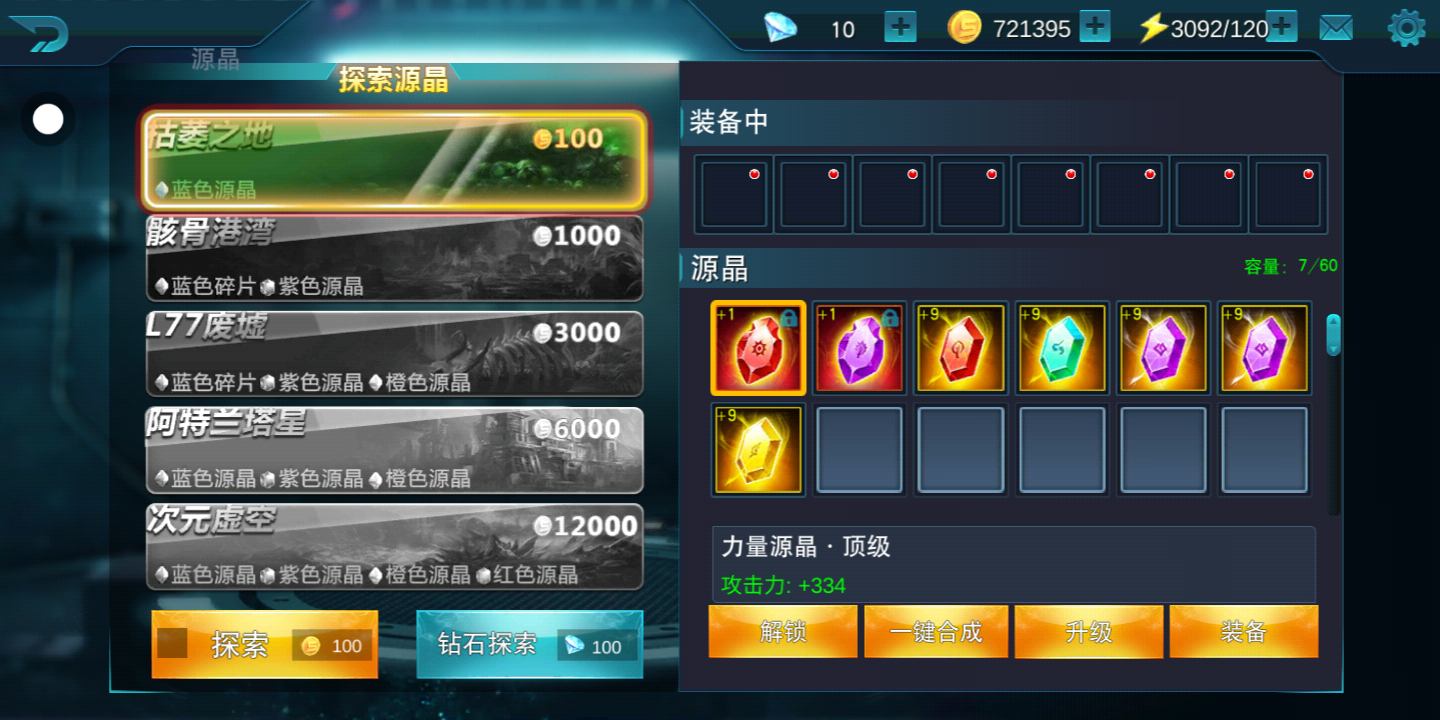Click first empty 装备中 equipment slot
This screenshot has width=1440, height=720.
click(x=734, y=195)
